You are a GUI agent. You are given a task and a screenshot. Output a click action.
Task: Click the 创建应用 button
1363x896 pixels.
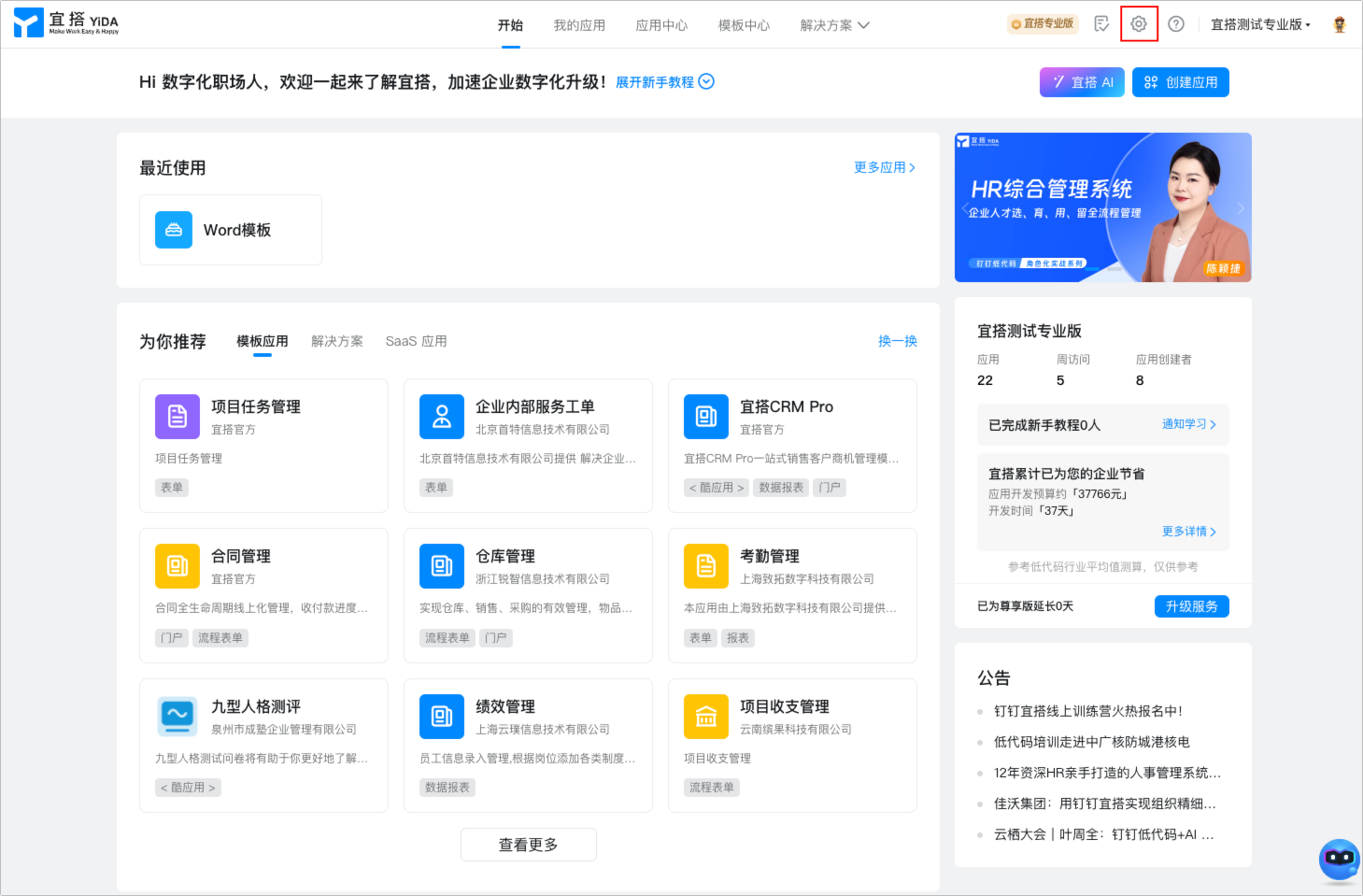(1181, 82)
